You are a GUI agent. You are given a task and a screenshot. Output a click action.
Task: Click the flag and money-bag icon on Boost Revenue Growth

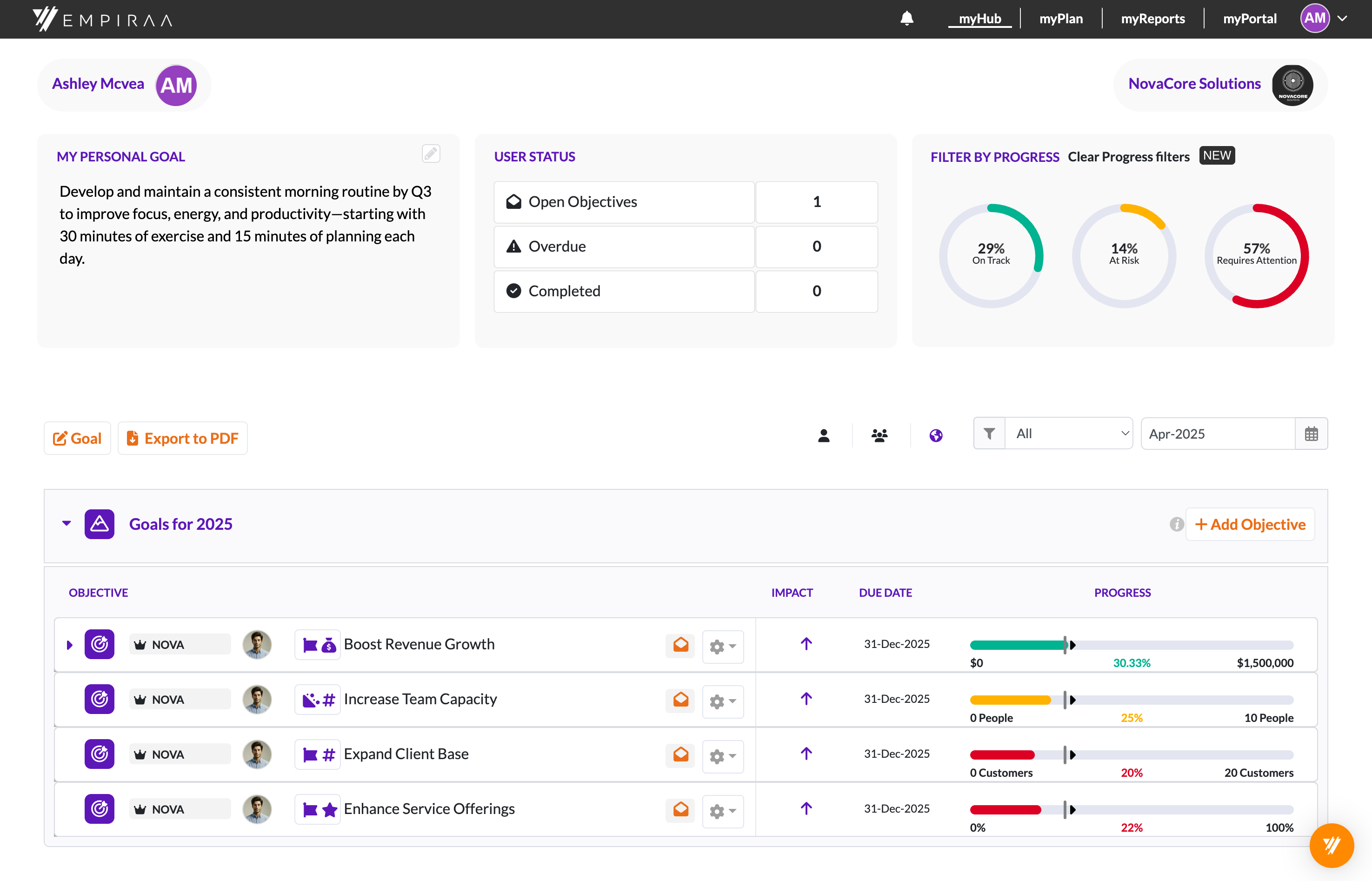tap(318, 644)
